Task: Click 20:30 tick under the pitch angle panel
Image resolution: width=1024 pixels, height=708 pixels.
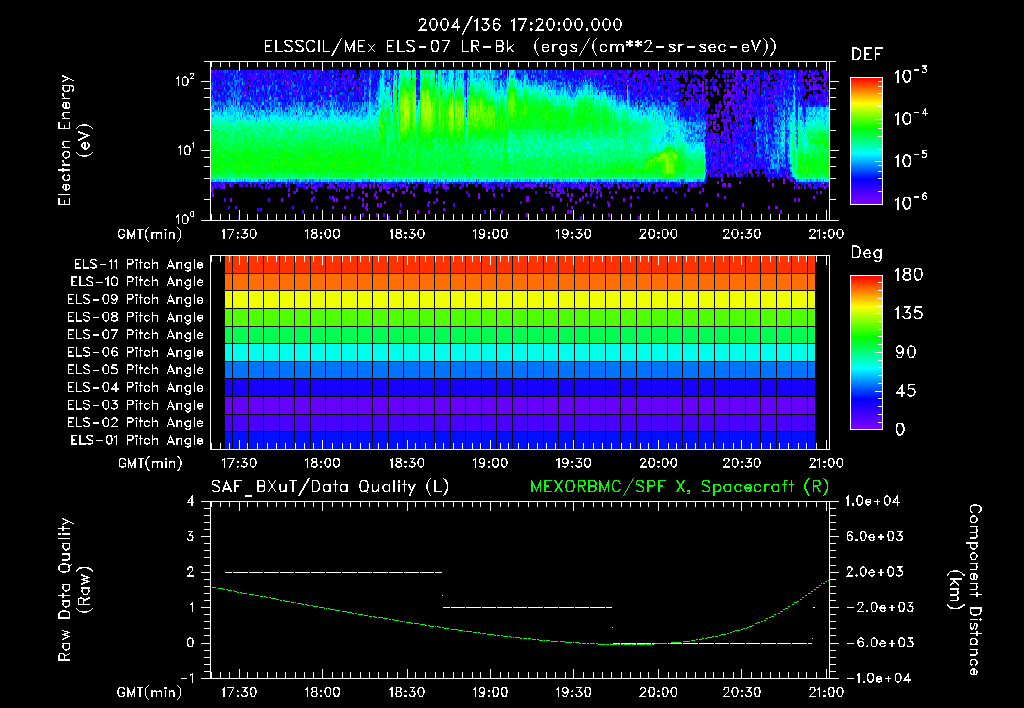Action: 741,463
